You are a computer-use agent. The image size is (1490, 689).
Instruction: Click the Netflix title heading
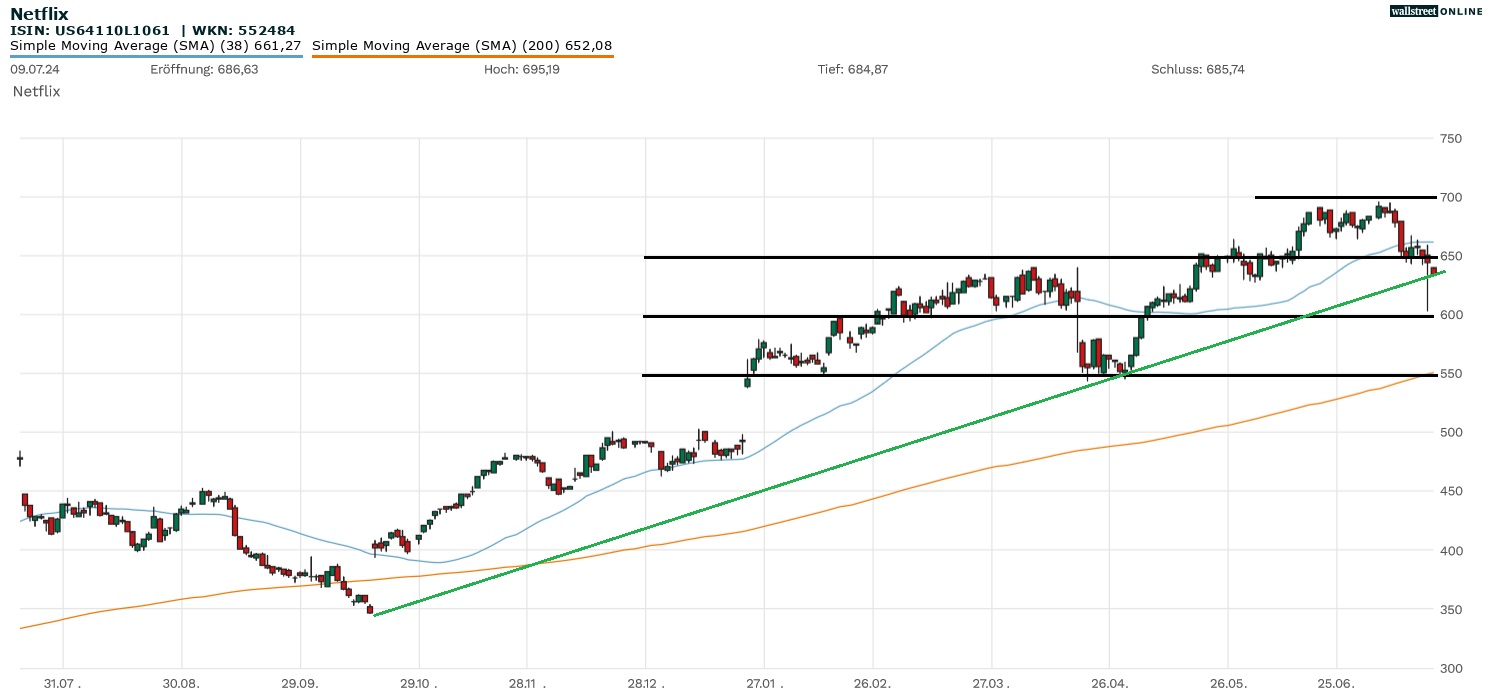[x=39, y=14]
